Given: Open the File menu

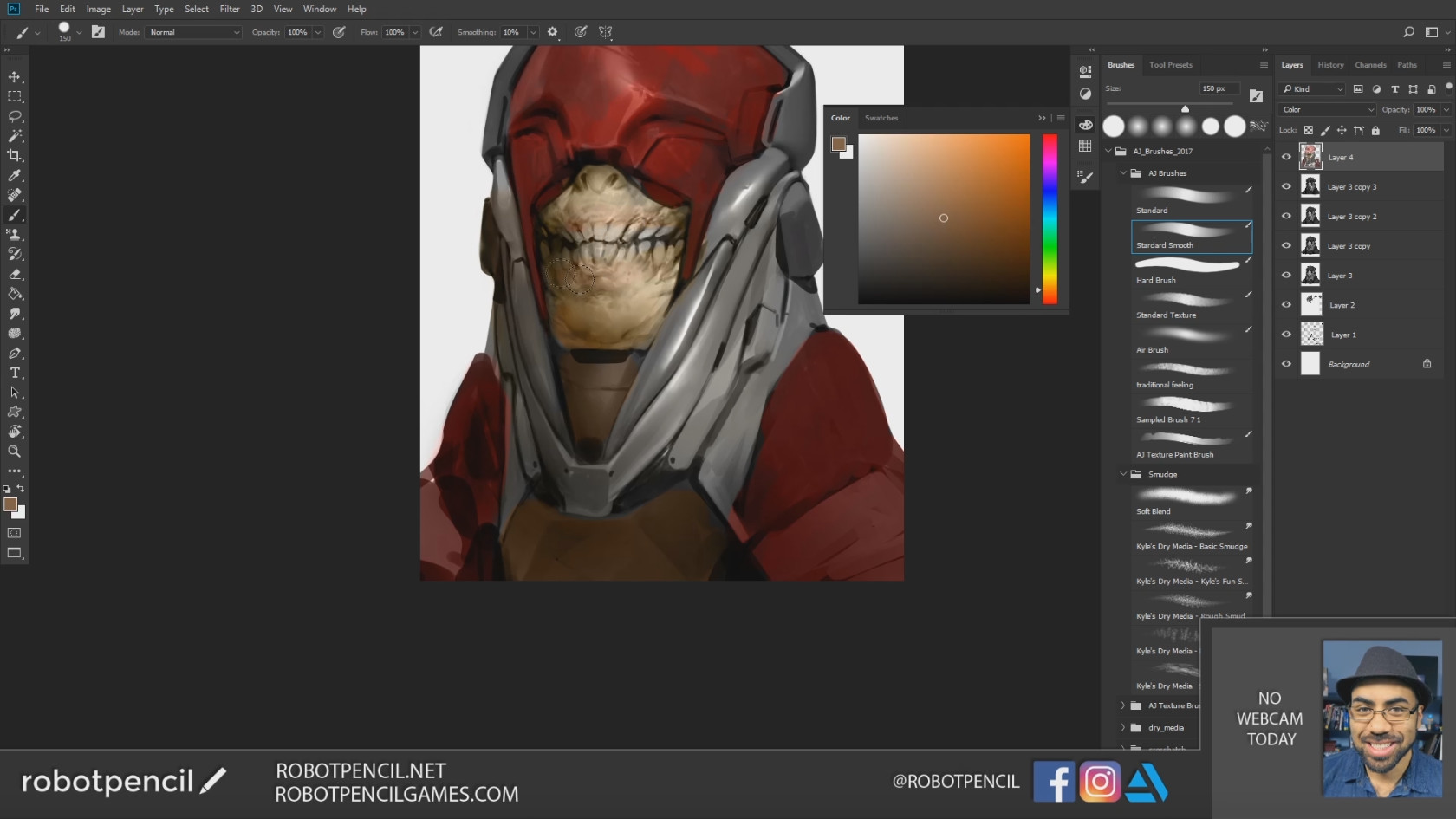Looking at the screenshot, I should coord(42,9).
